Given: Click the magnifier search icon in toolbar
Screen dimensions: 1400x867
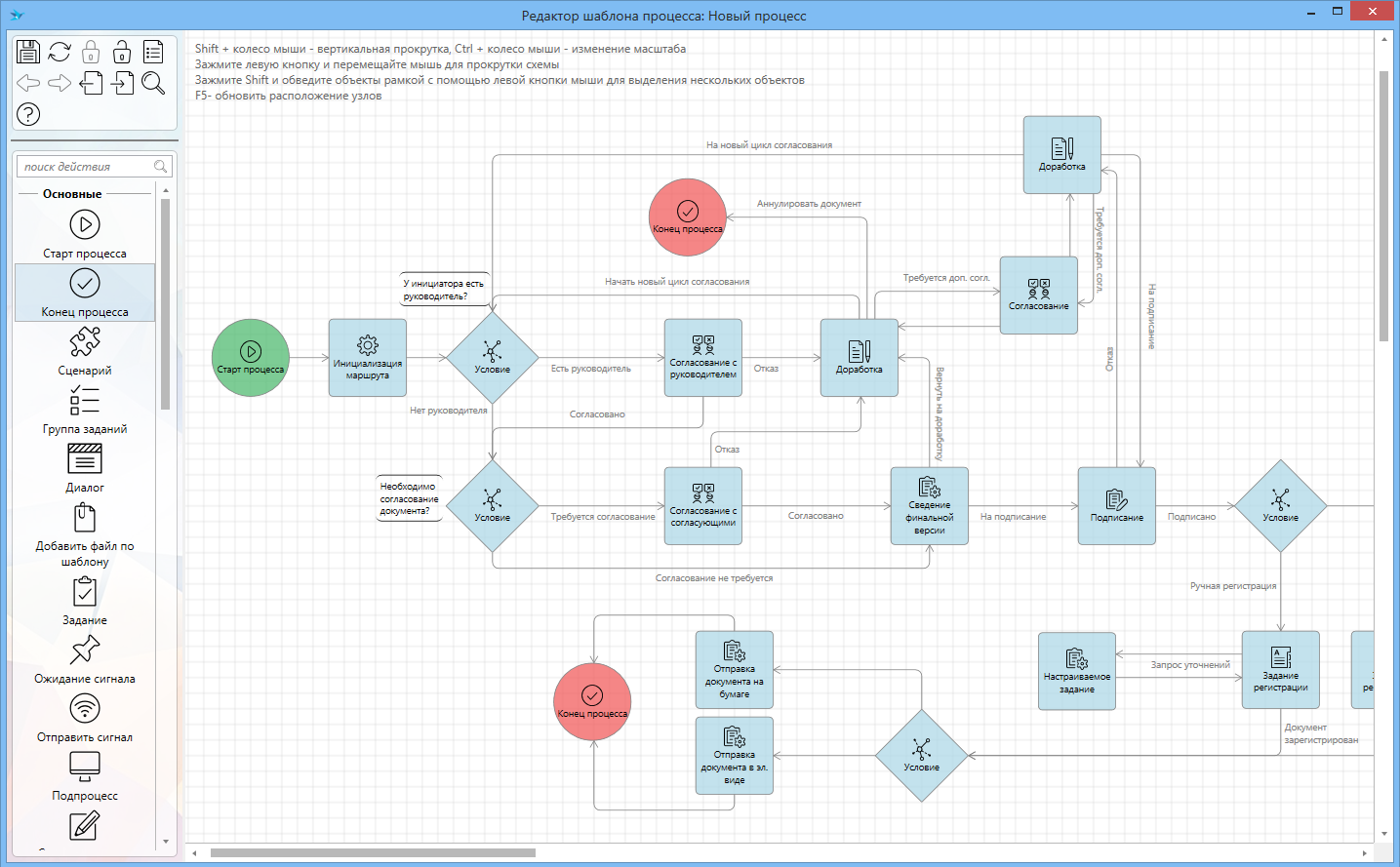Looking at the screenshot, I should 153,83.
